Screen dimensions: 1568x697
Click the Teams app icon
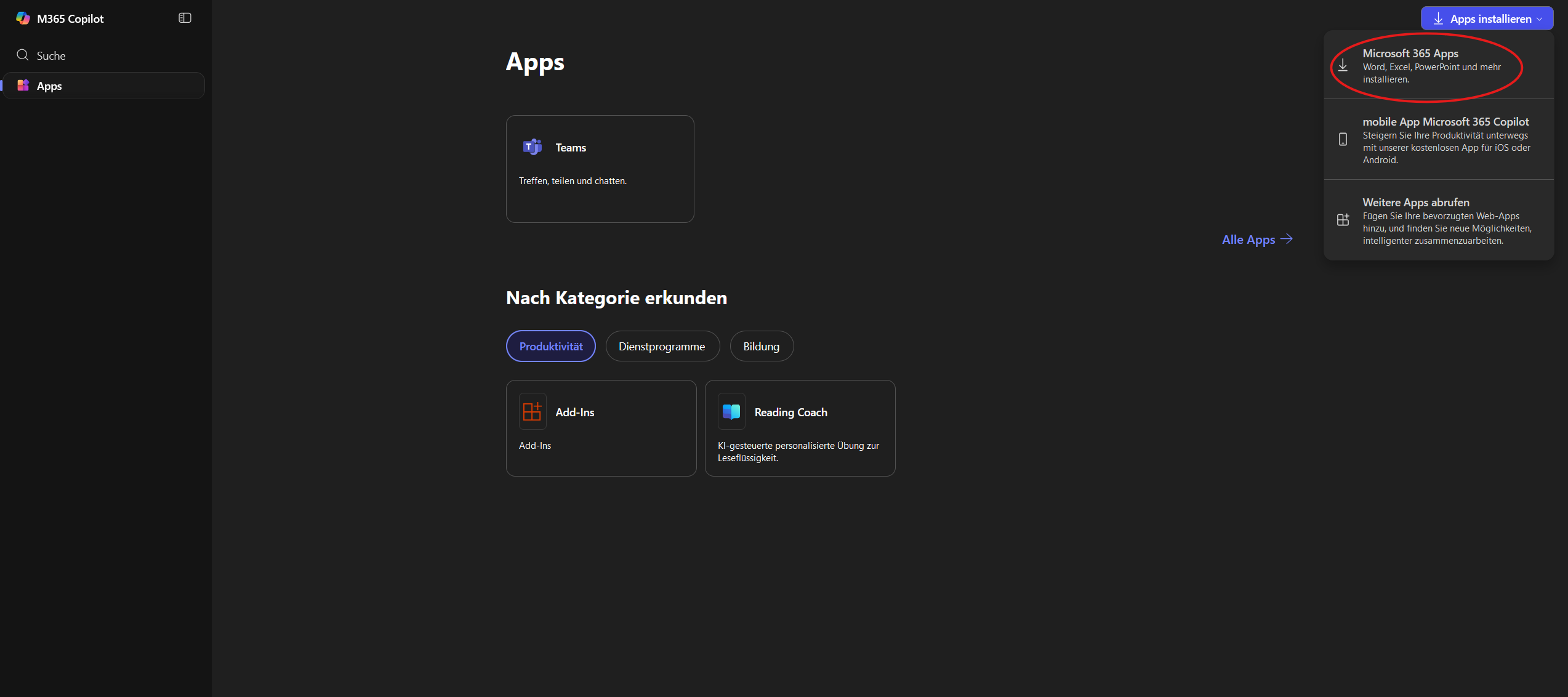tap(532, 147)
